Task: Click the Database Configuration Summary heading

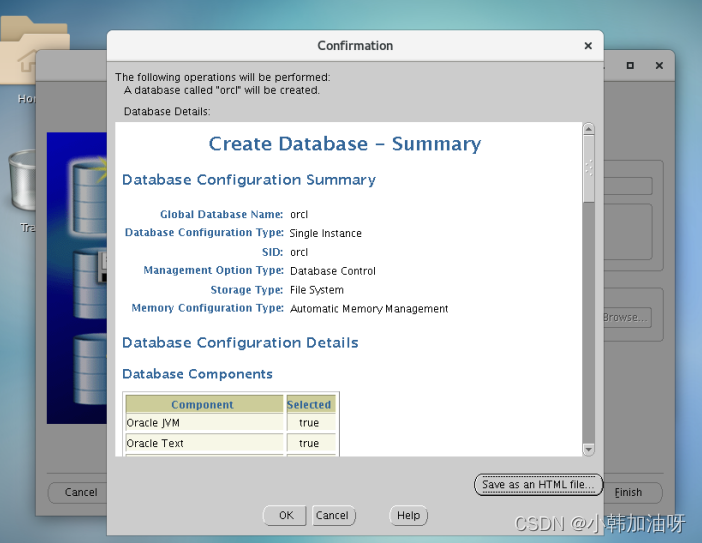Action: 249,180
